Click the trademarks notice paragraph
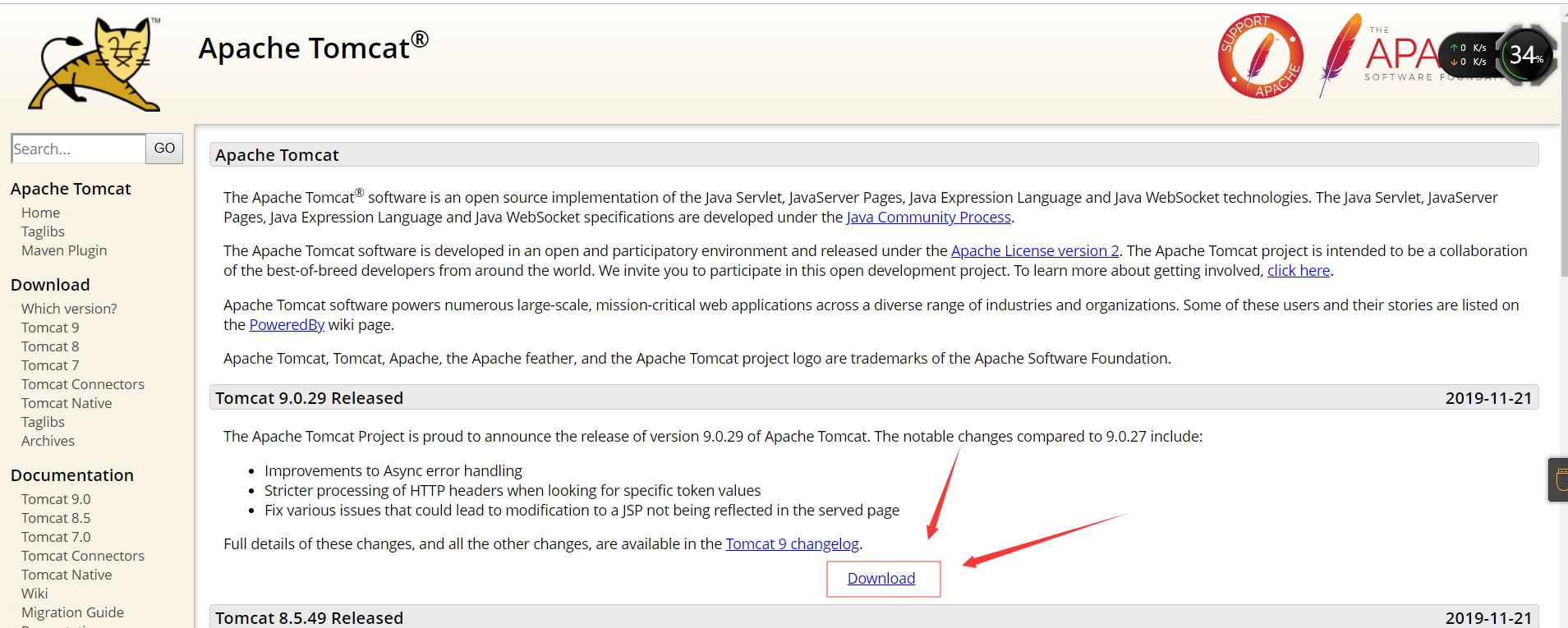Viewport: 1568px width, 628px height. click(x=697, y=359)
